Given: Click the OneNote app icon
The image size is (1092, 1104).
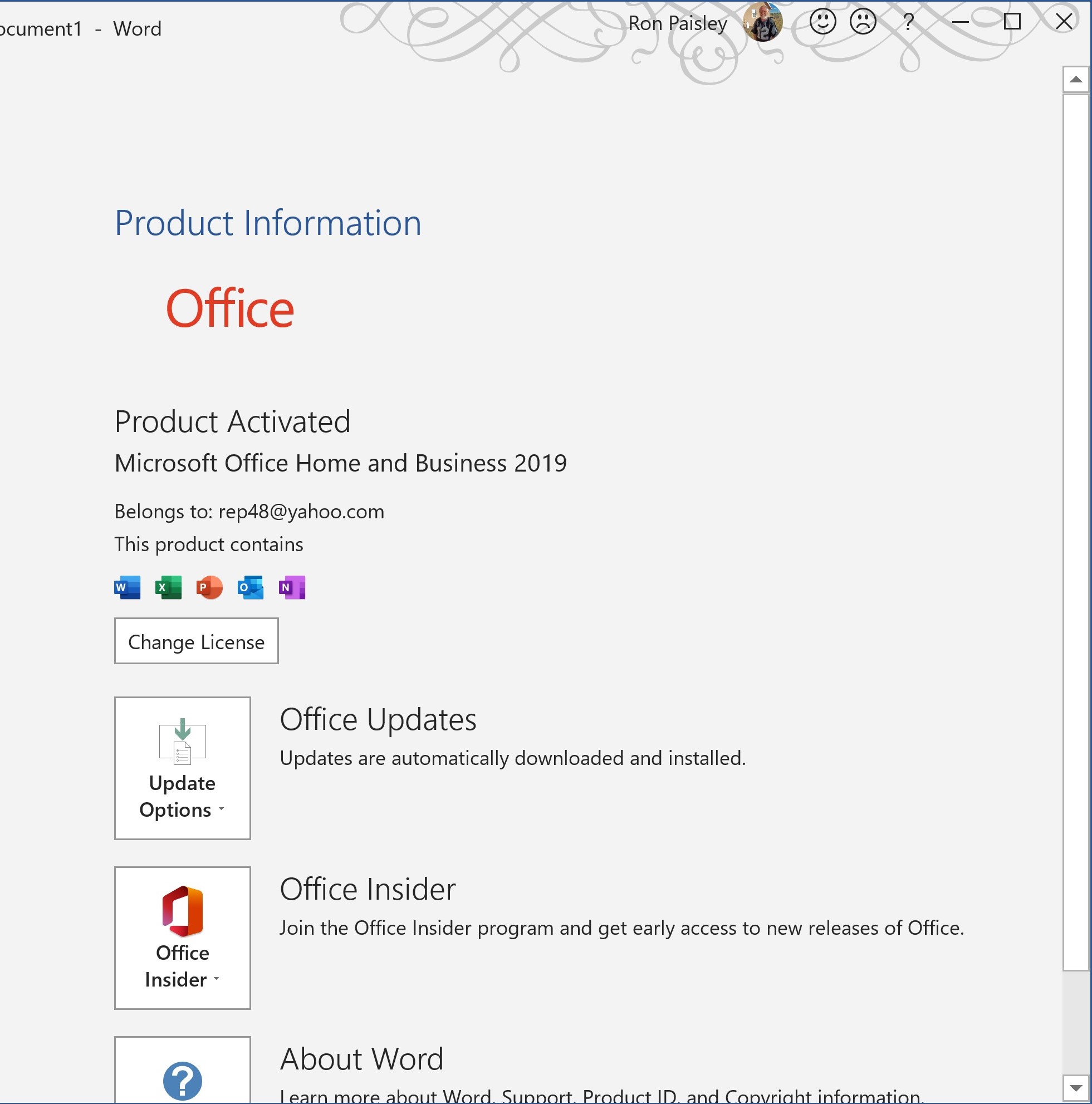Looking at the screenshot, I should pyautogui.click(x=292, y=587).
